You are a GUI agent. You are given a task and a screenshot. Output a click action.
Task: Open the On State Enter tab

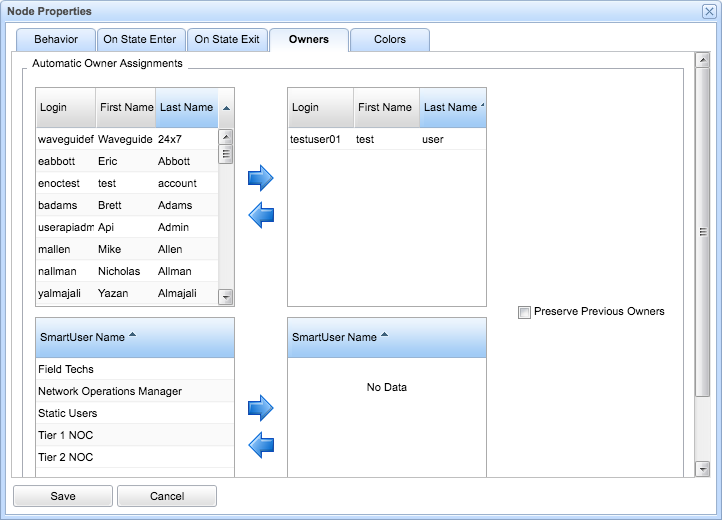[140, 40]
